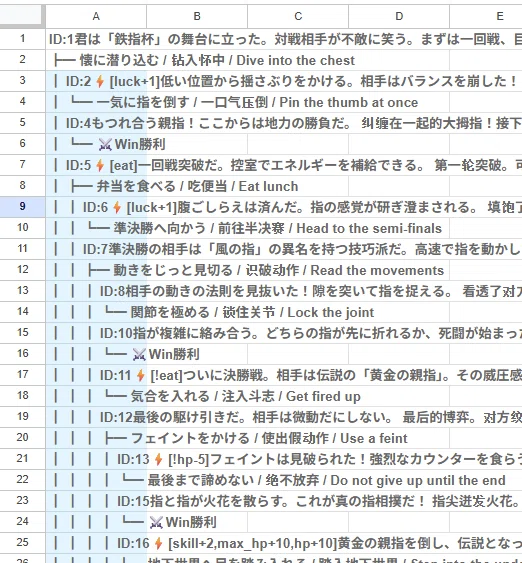
Task: Select column B header
Action: click(197, 16)
